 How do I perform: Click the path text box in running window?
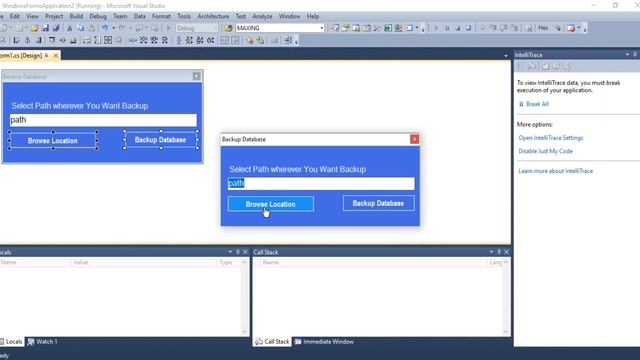(x=321, y=184)
